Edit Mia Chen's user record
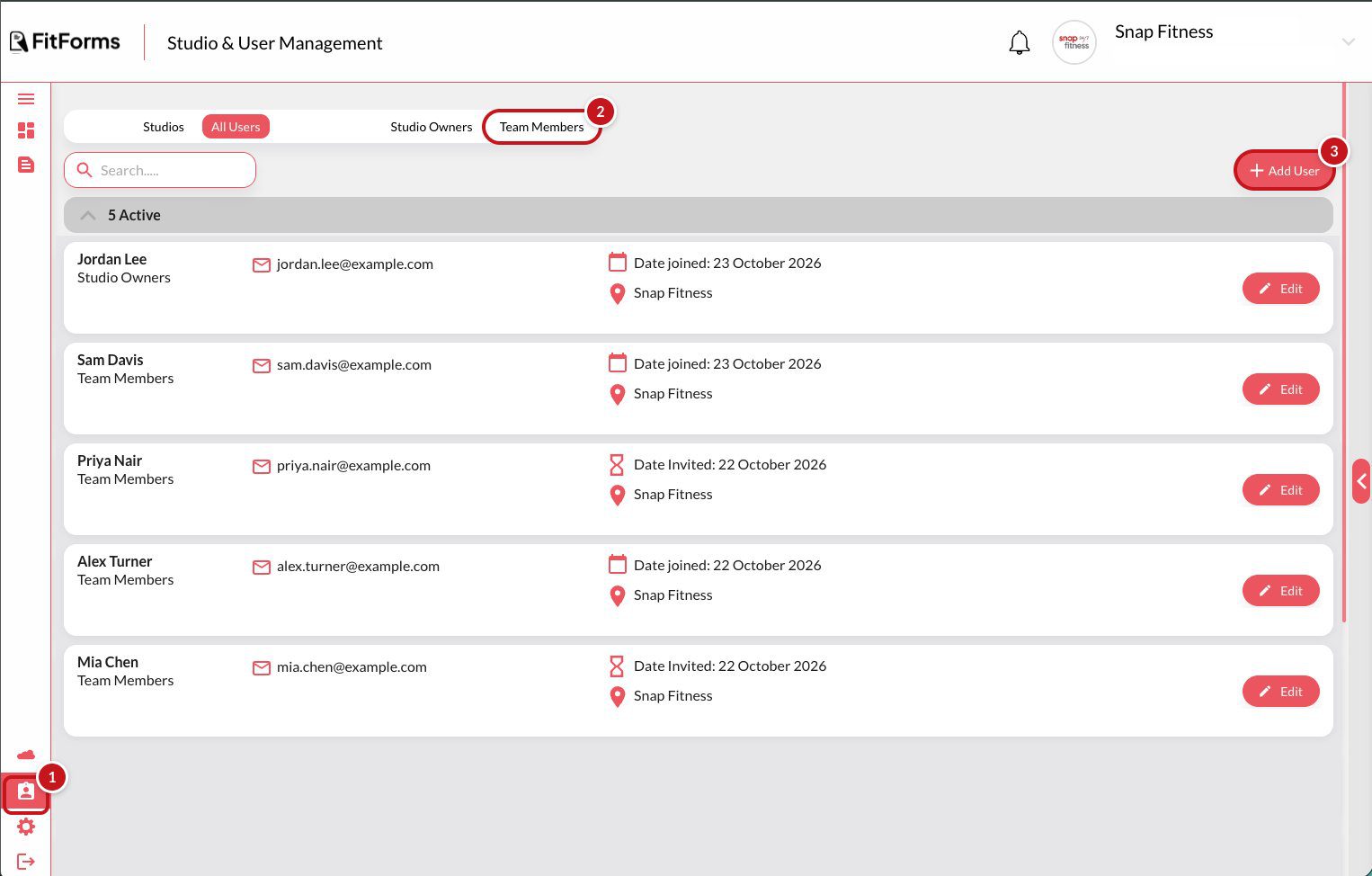Image resolution: width=1372 pixels, height=876 pixels. click(1281, 692)
